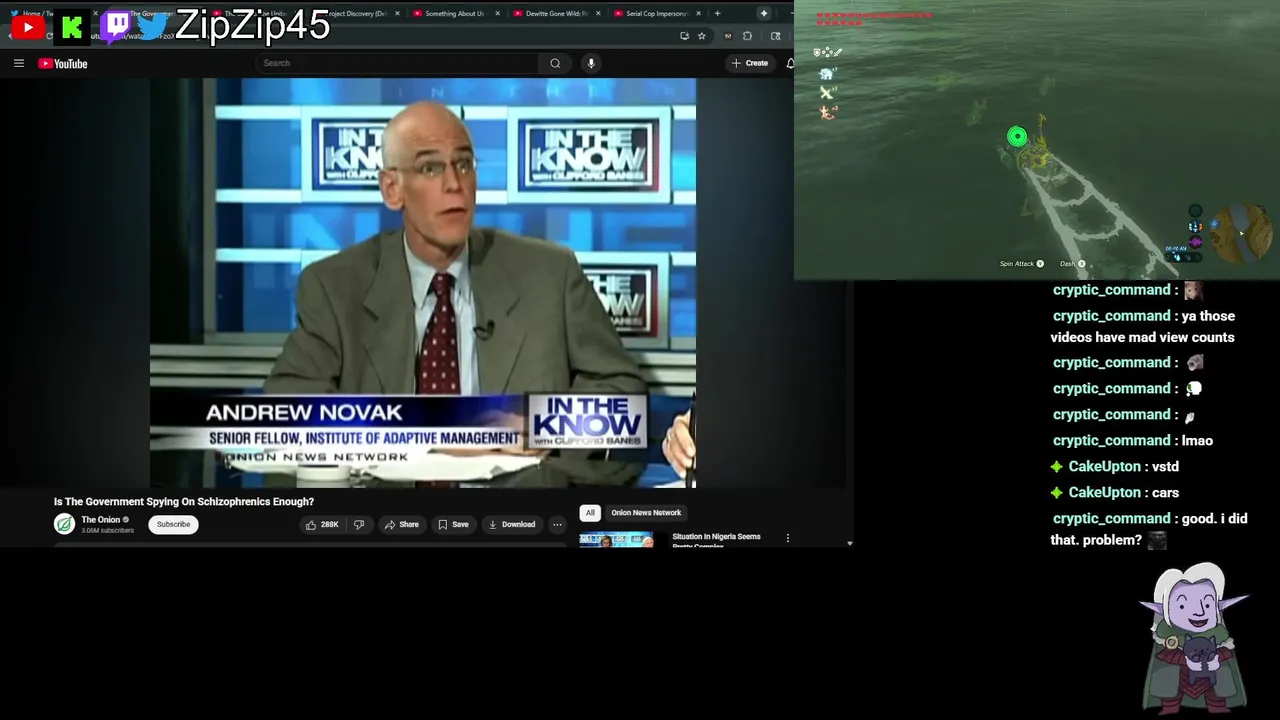Select the All filter chip
This screenshot has width=1280, height=720.
pyautogui.click(x=590, y=512)
